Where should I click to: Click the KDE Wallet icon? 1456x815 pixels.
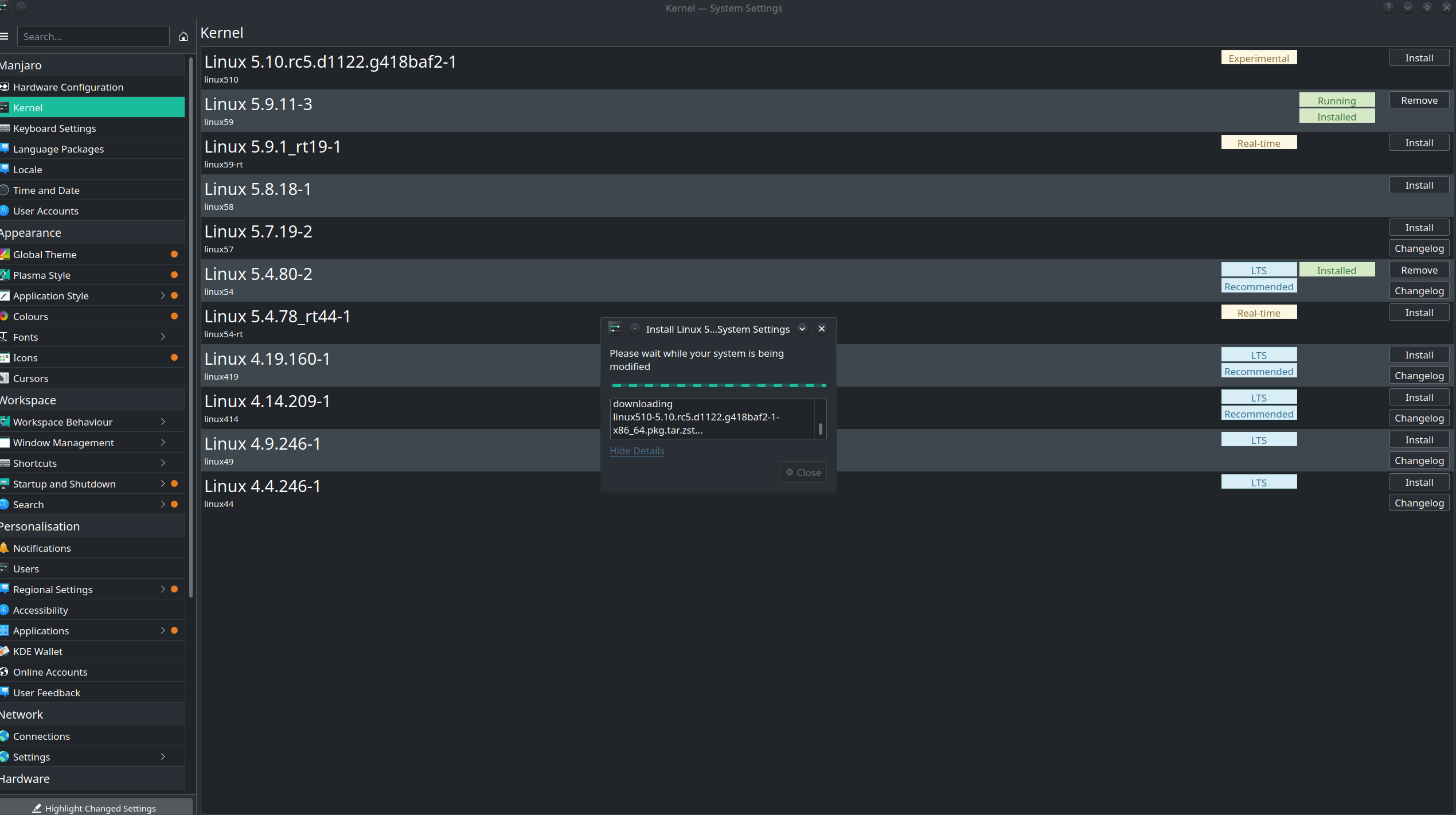point(5,652)
